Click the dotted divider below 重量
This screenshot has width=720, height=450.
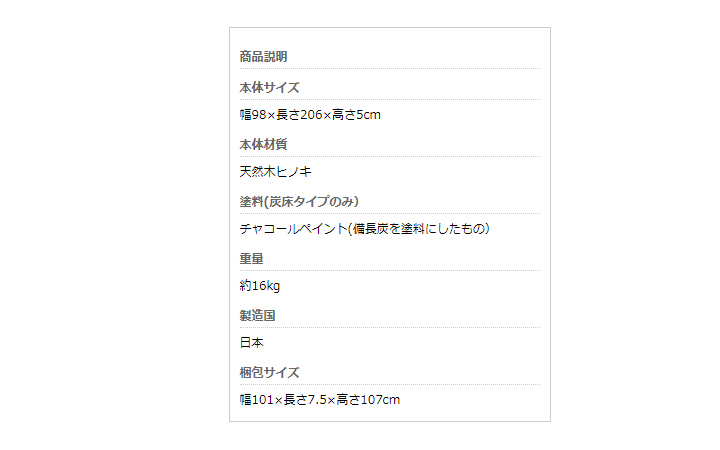(390, 271)
